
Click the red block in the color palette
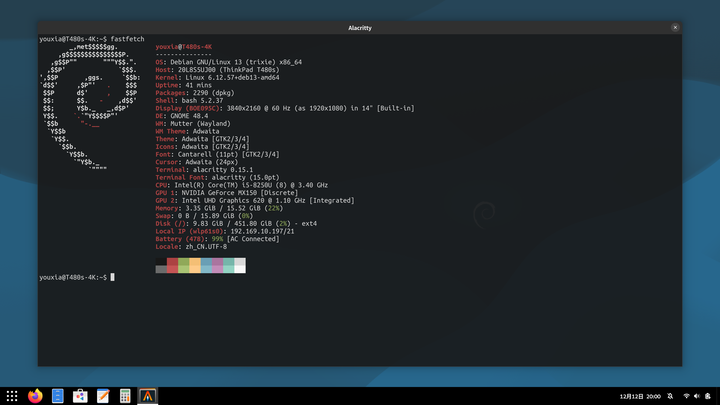click(x=172, y=265)
